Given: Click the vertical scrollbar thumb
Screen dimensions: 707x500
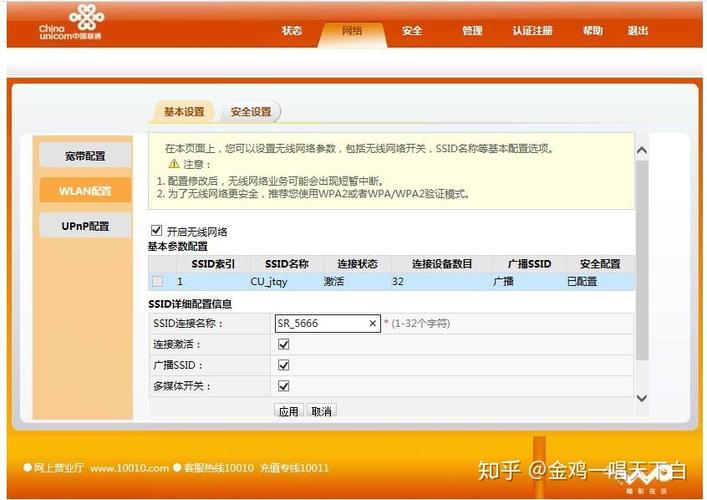Looking at the screenshot, I should click(x=642, y=260).
